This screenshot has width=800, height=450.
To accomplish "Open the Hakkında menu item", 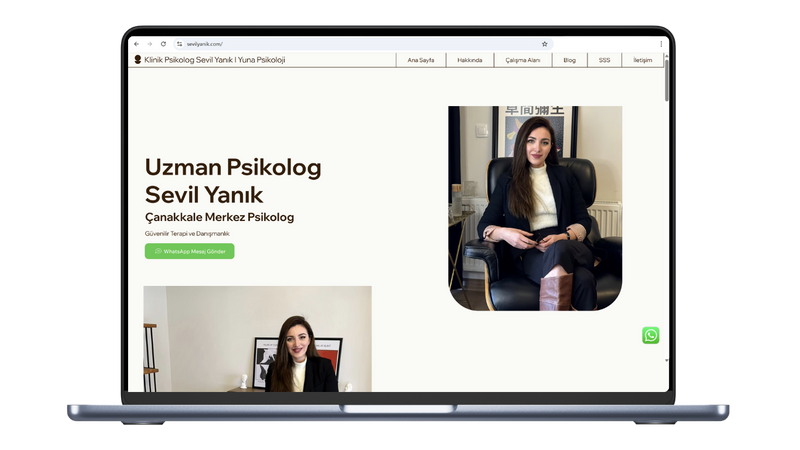I will point(470,60).
